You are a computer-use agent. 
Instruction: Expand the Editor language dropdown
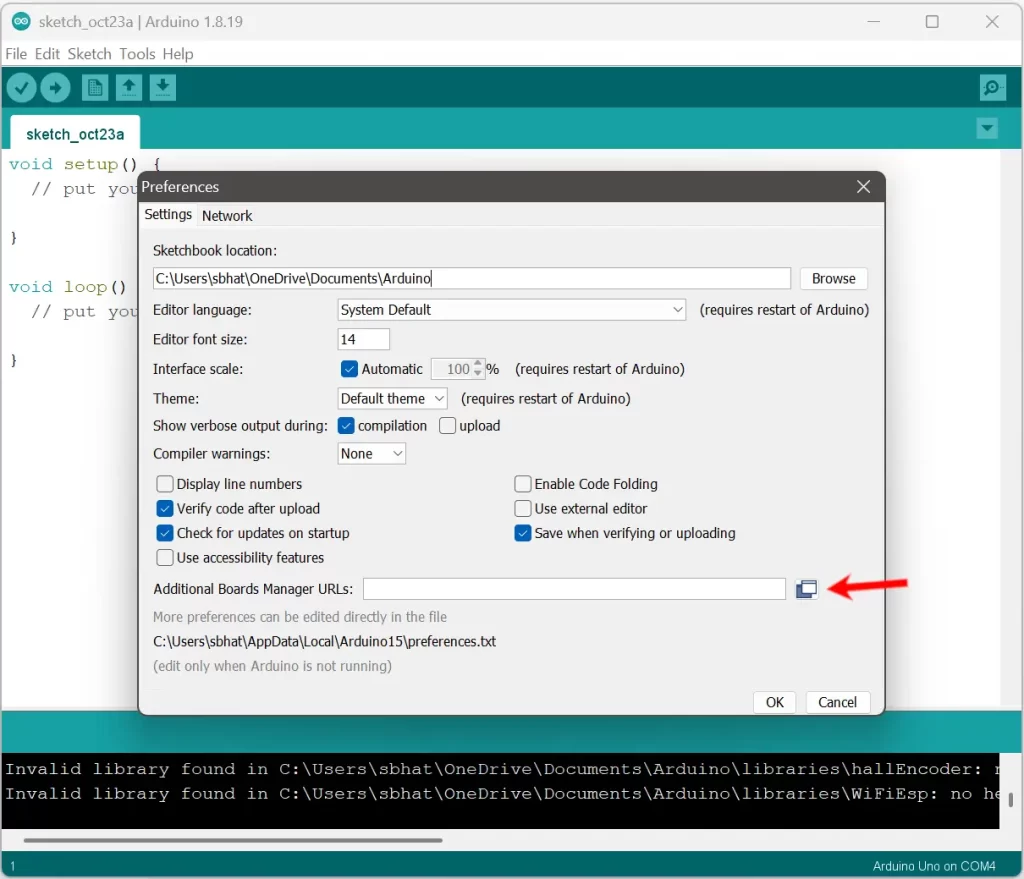512,310
